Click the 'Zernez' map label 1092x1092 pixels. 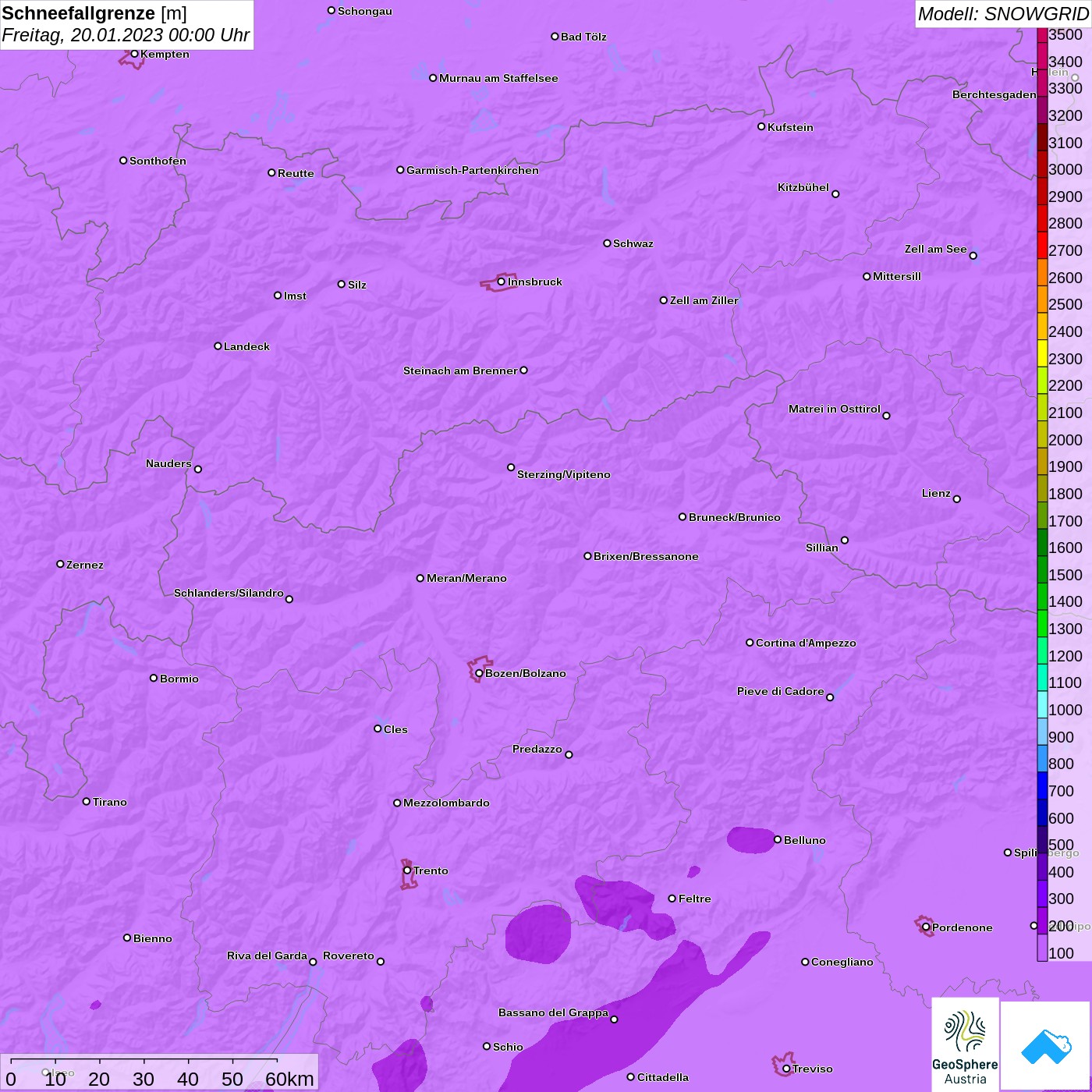click(x=85, y=565)
